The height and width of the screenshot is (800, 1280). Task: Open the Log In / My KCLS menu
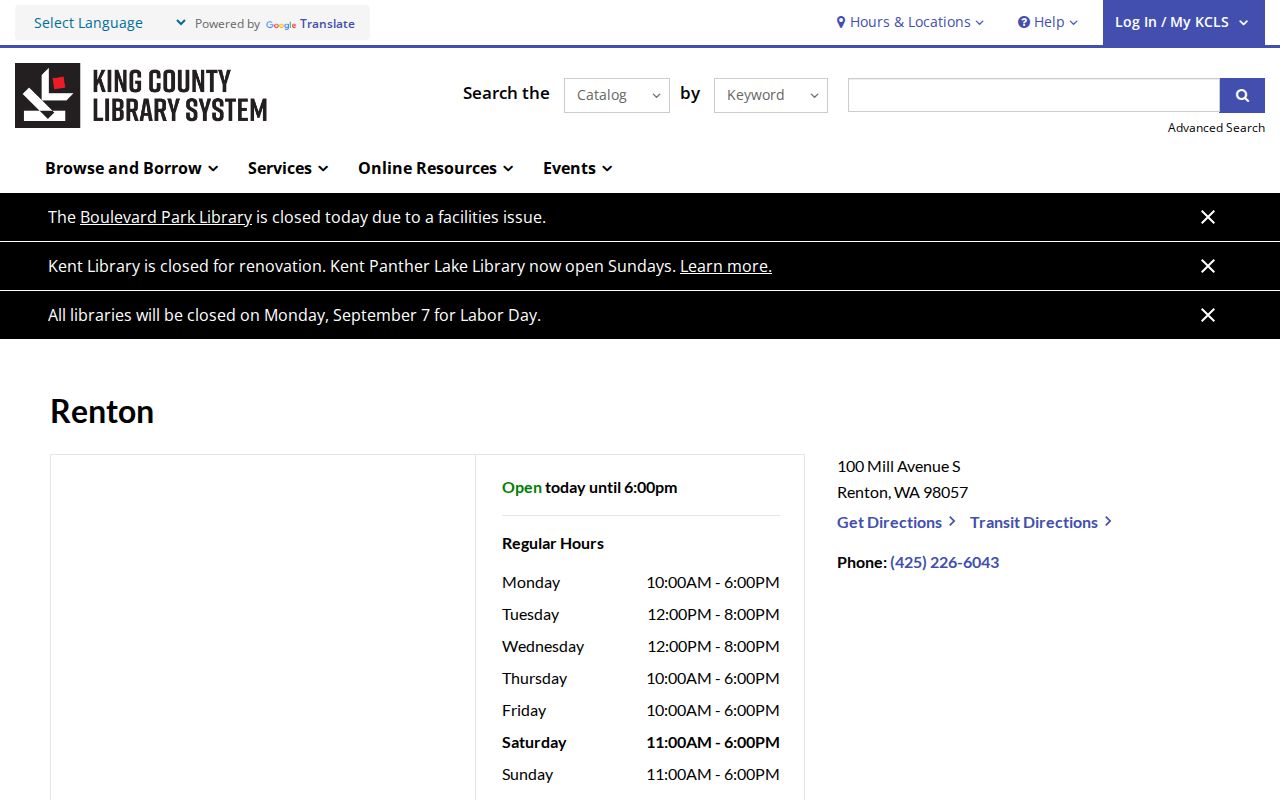pos(1182,22)
